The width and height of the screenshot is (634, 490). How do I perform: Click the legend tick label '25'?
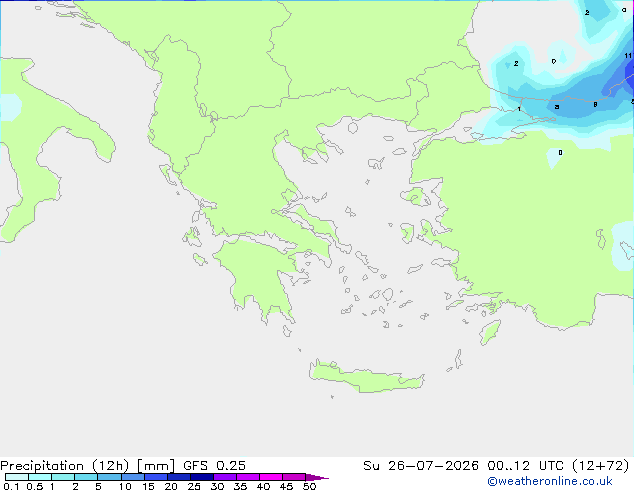pyautogui.click(x=194, y=486)
